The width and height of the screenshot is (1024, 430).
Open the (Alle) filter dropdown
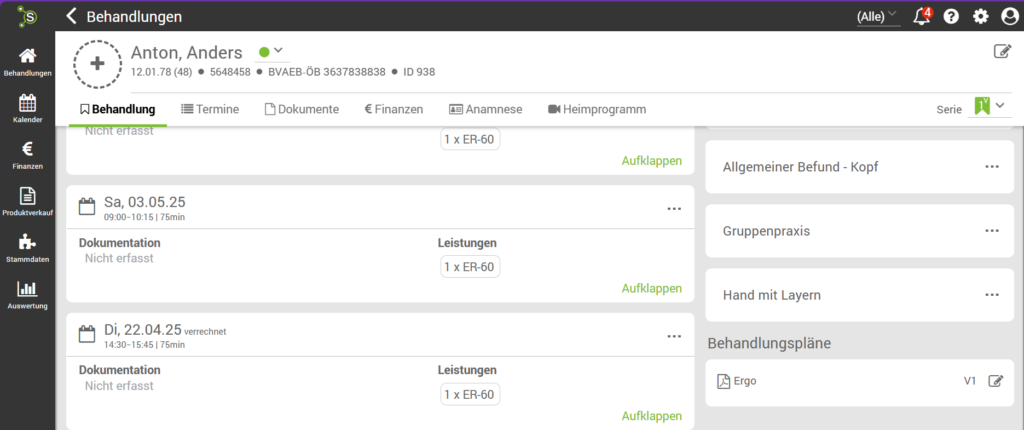[x=877, y=16]
